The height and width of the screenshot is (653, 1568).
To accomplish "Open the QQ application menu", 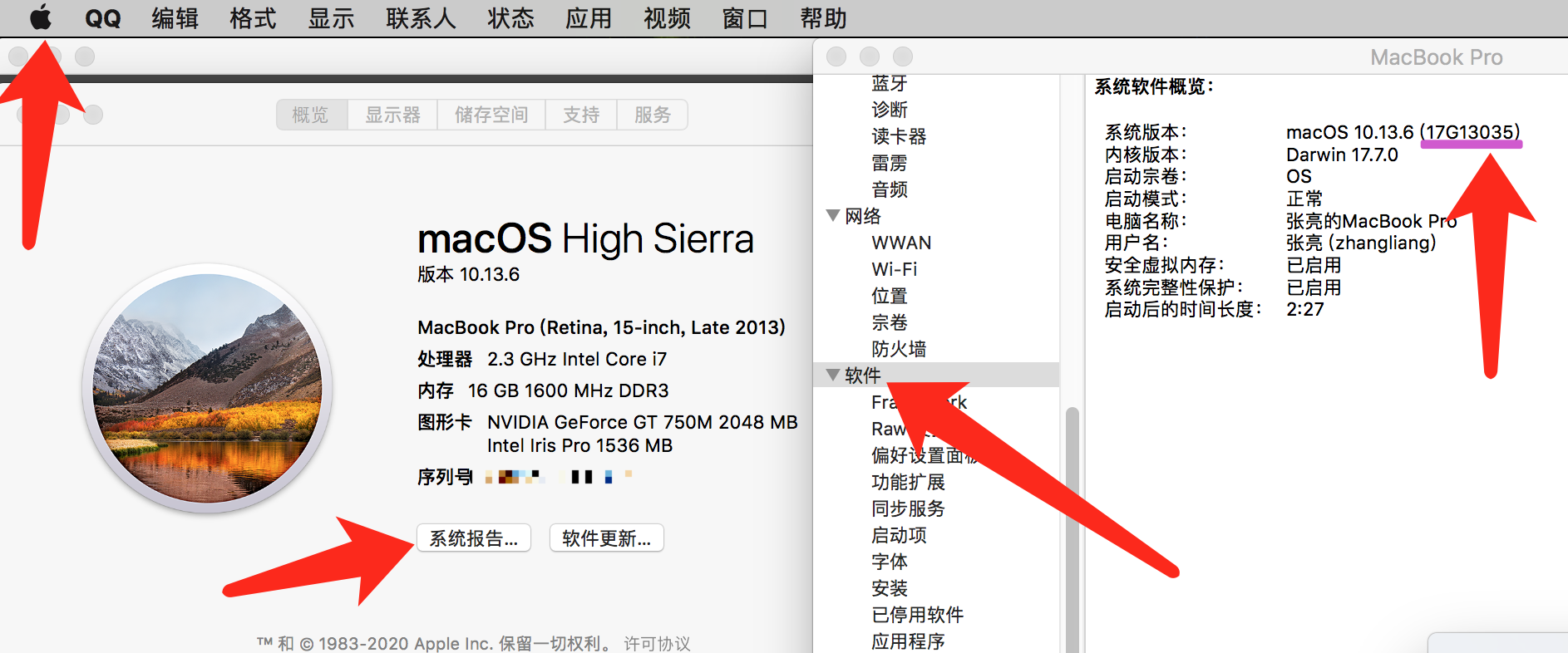I will pyautogui.click(x=103, y=18).
